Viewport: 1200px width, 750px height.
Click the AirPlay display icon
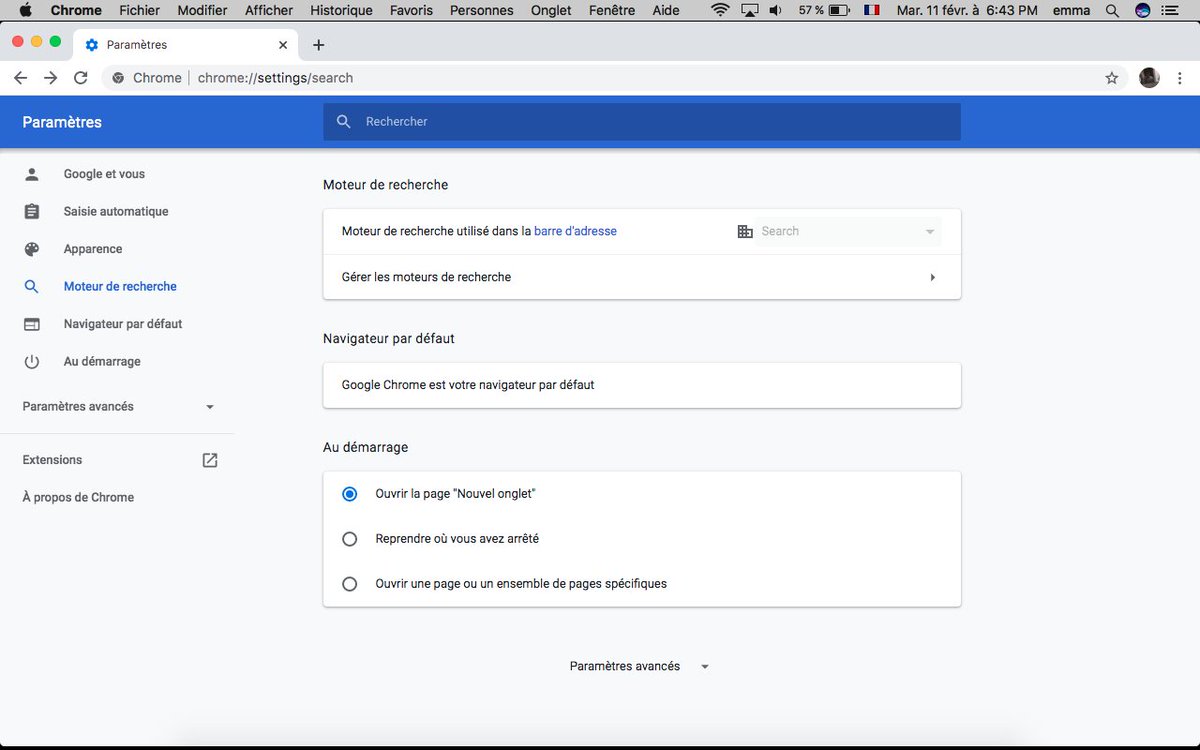[x=749, y=10]
